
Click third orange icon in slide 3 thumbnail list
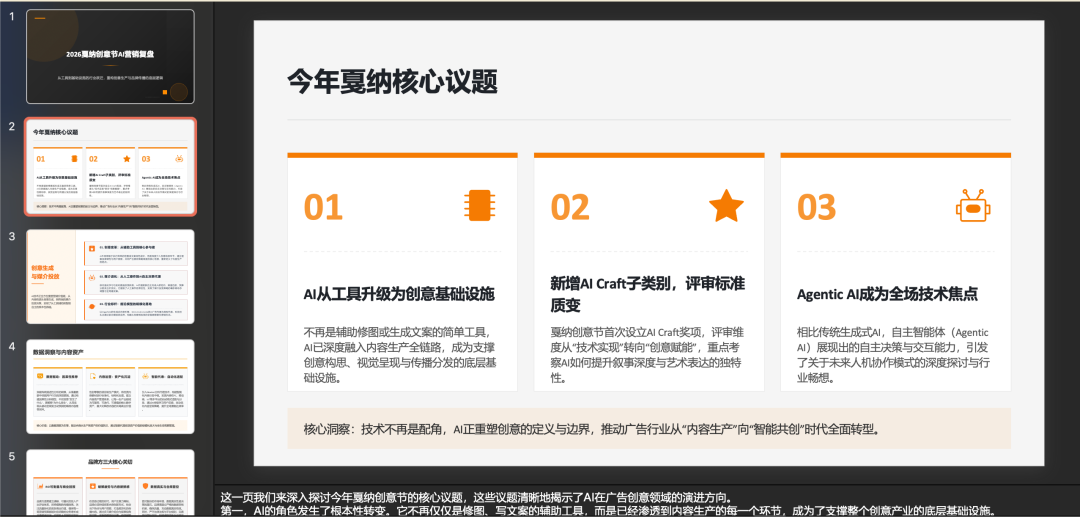point(90,304)
